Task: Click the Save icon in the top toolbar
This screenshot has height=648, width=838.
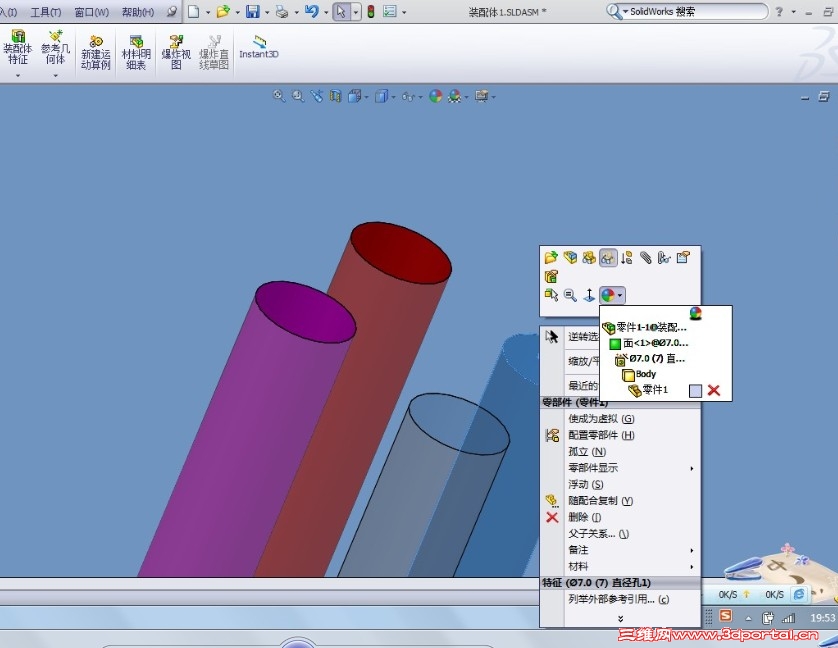Action: tap(252, 11)
